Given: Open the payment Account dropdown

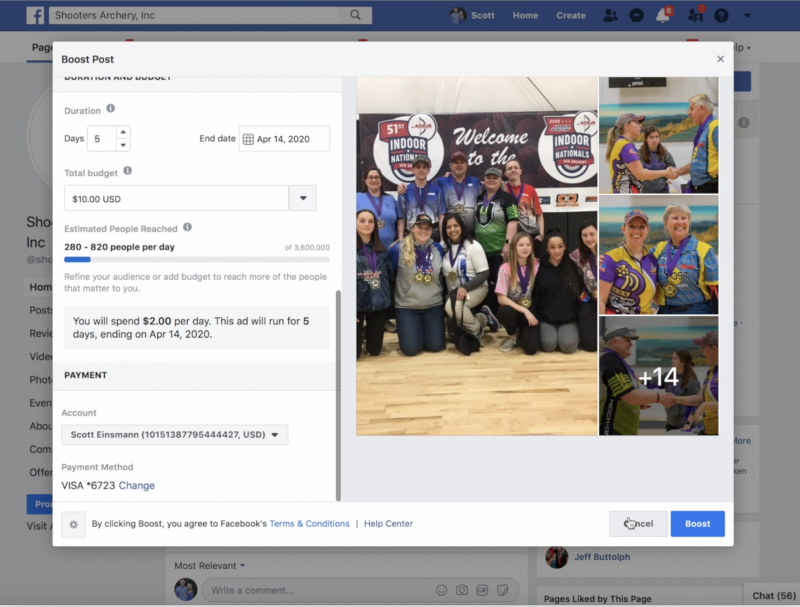Looking at the screenshot, I should pos(174,435).
